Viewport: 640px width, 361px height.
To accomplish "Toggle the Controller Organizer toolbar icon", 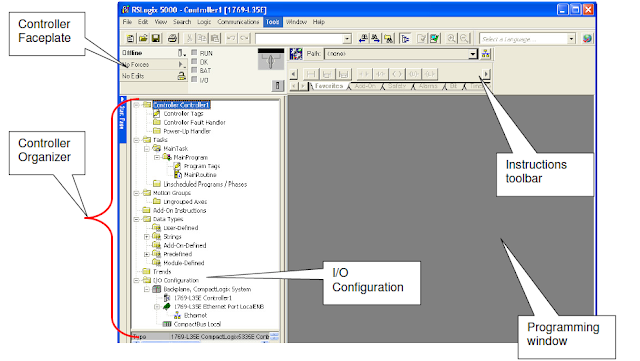I will [x=405, y=38].
